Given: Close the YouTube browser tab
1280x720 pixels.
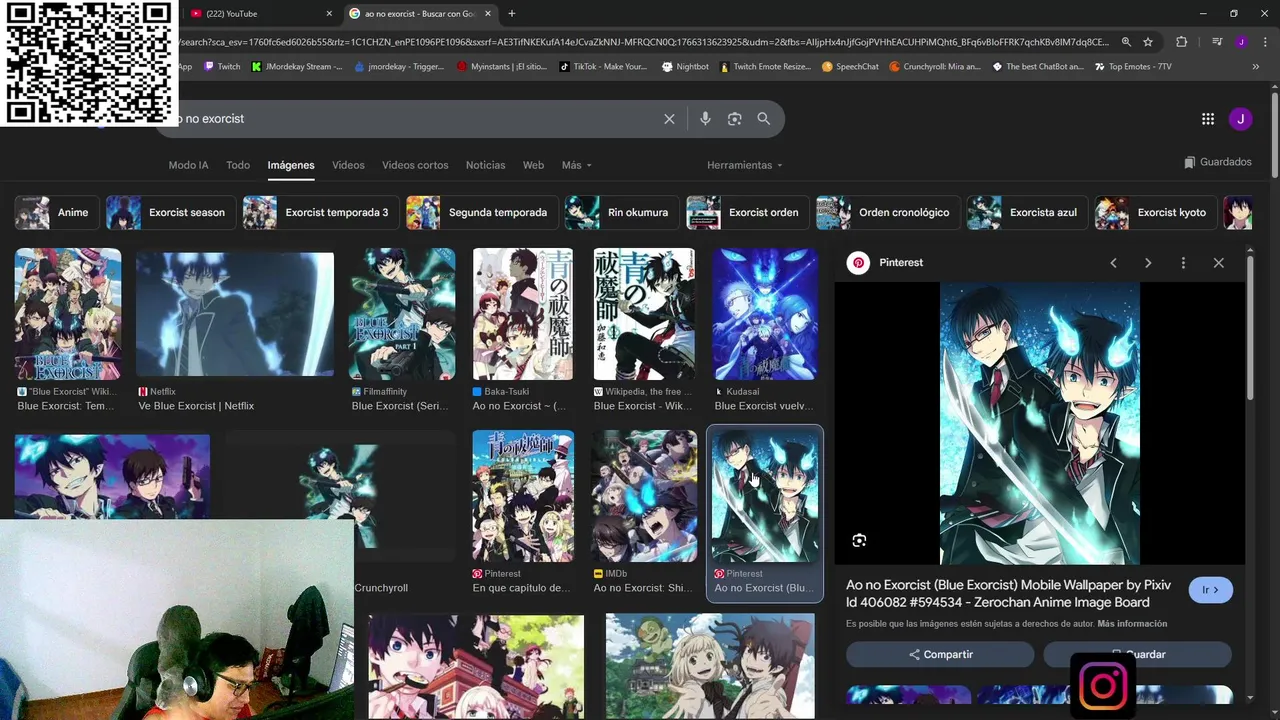Looking at the screenshot, I should point(329,14).
